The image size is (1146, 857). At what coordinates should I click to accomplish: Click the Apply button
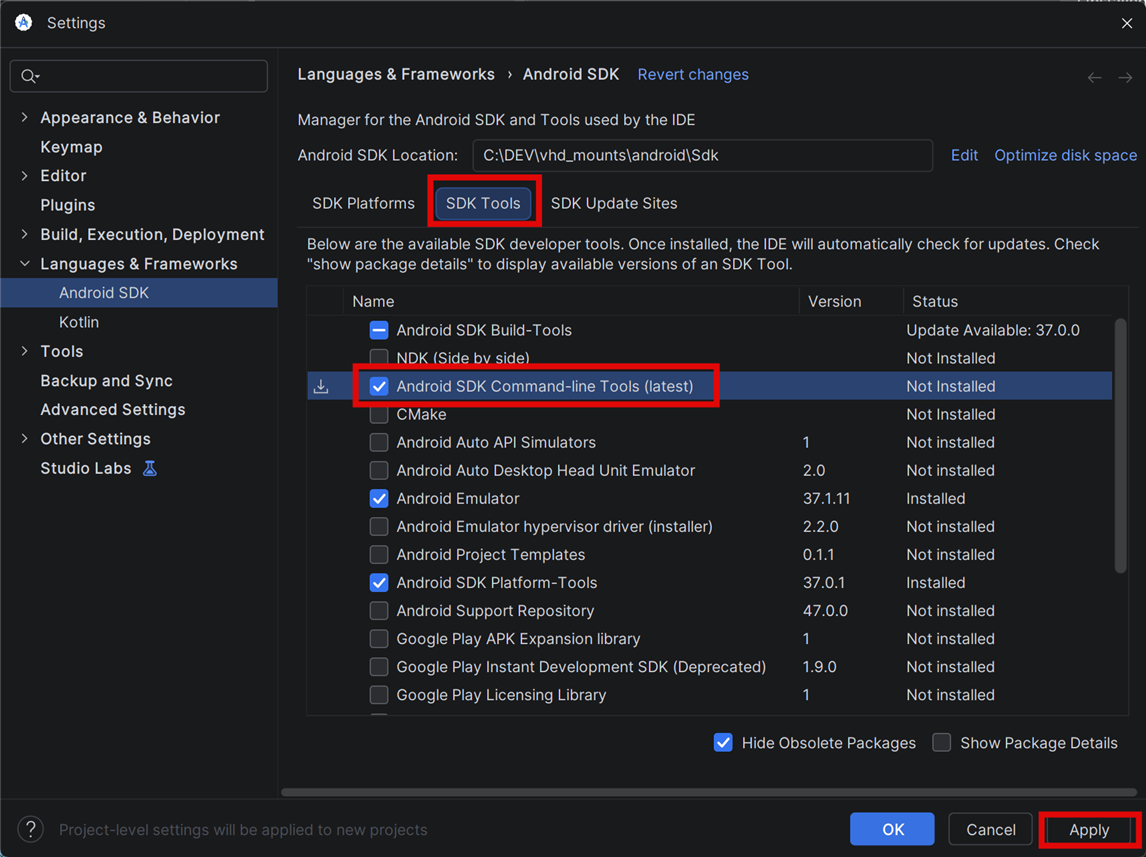click(x=1089, y=829)
